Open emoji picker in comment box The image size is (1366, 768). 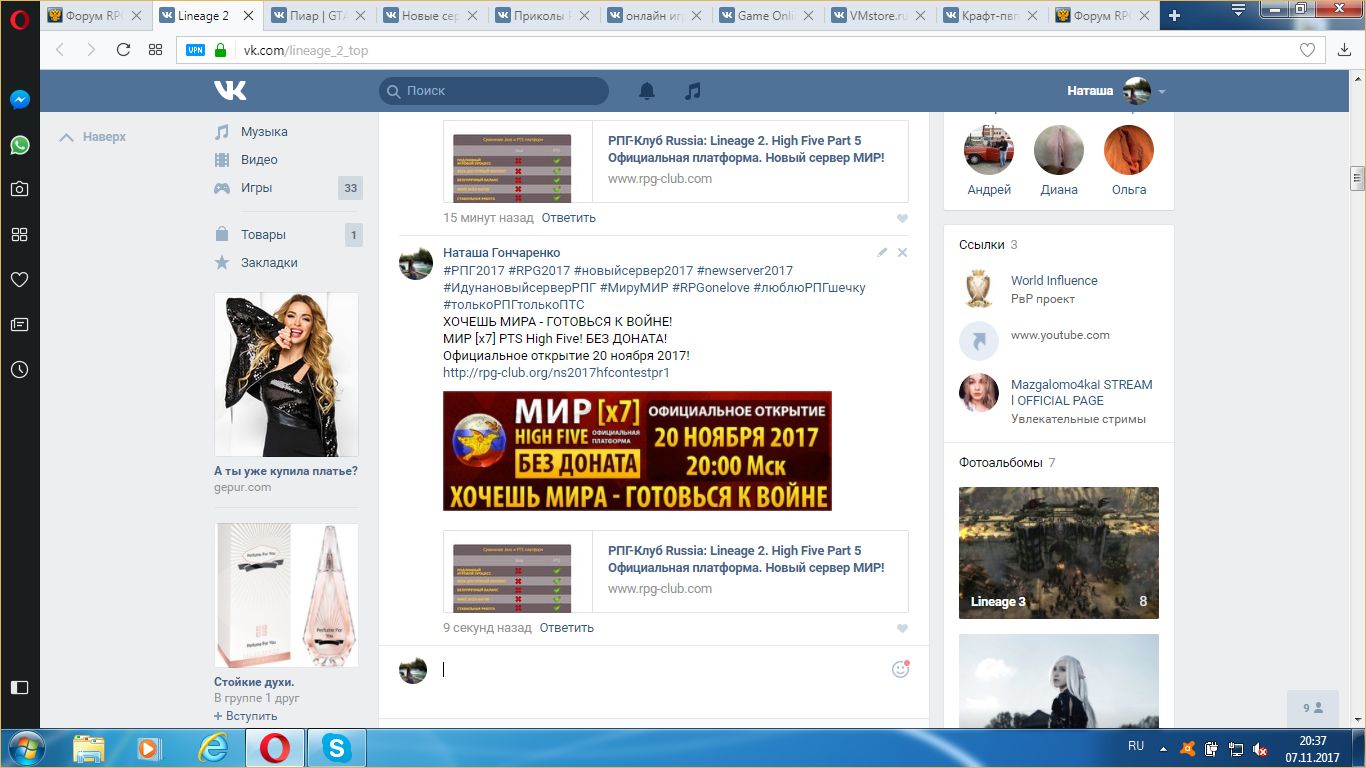coord(900,669)
